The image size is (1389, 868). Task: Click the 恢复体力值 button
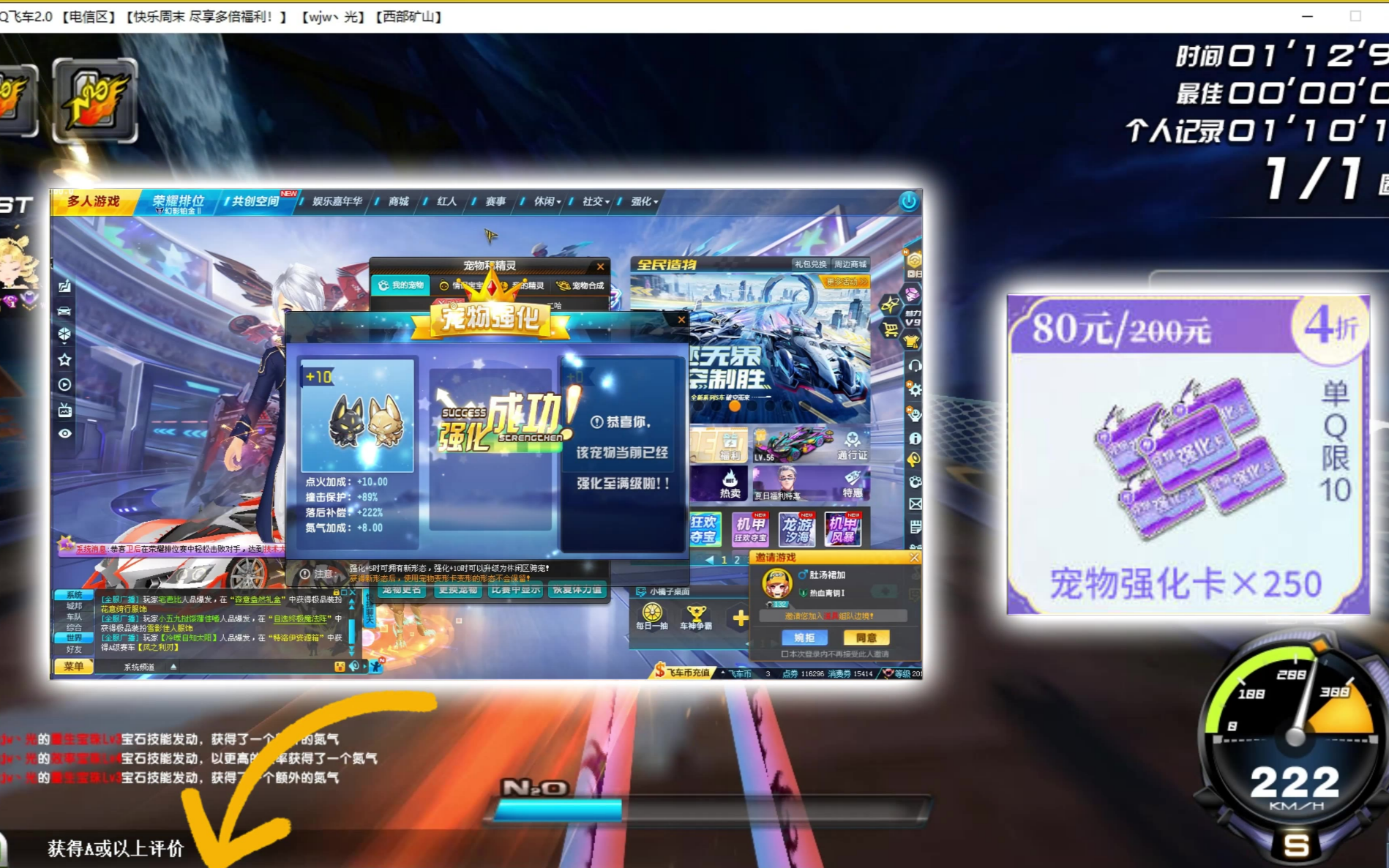click(577, 590)
